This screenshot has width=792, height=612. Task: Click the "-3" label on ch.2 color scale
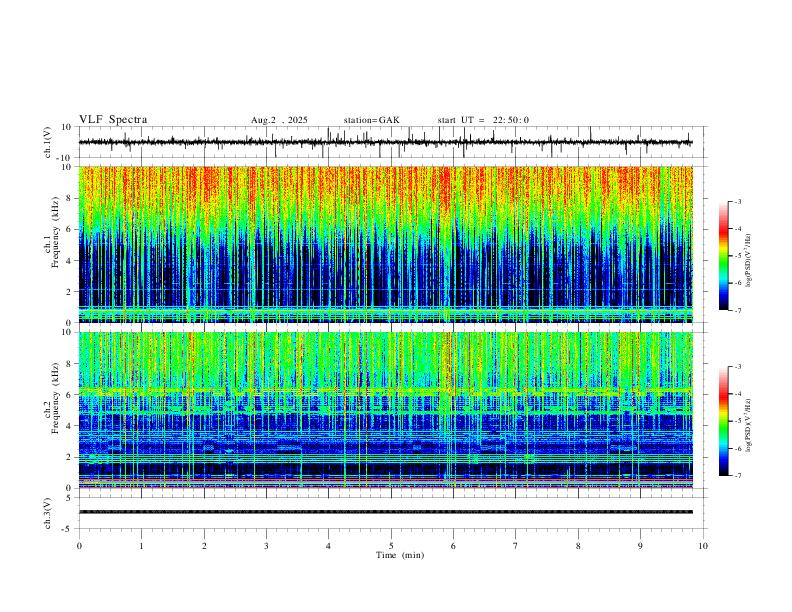tap(738, 367)
